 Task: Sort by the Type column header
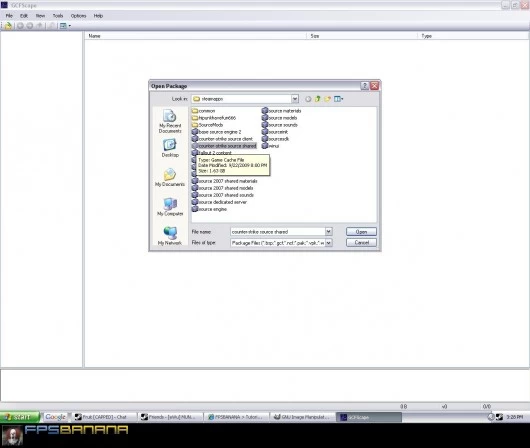click(473, 36)
